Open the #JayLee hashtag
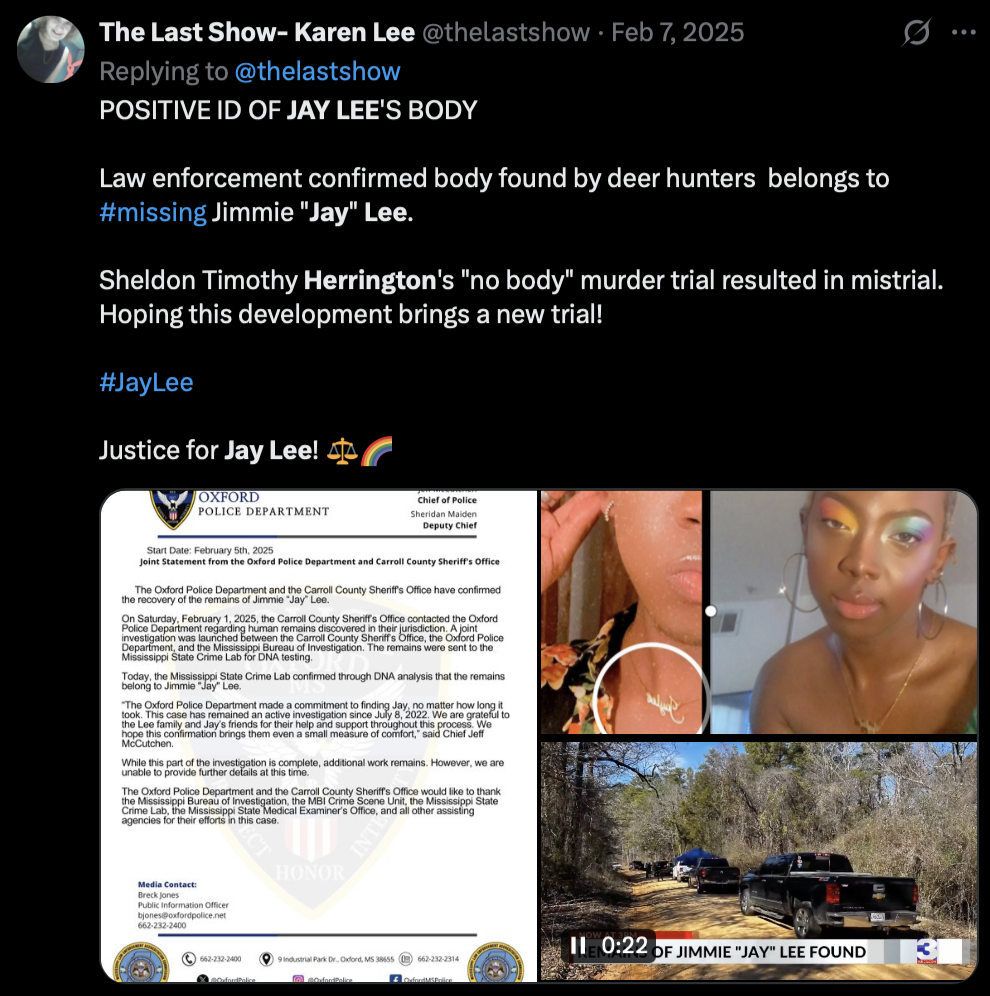This screenshot has height=996, width=990. 146,382
